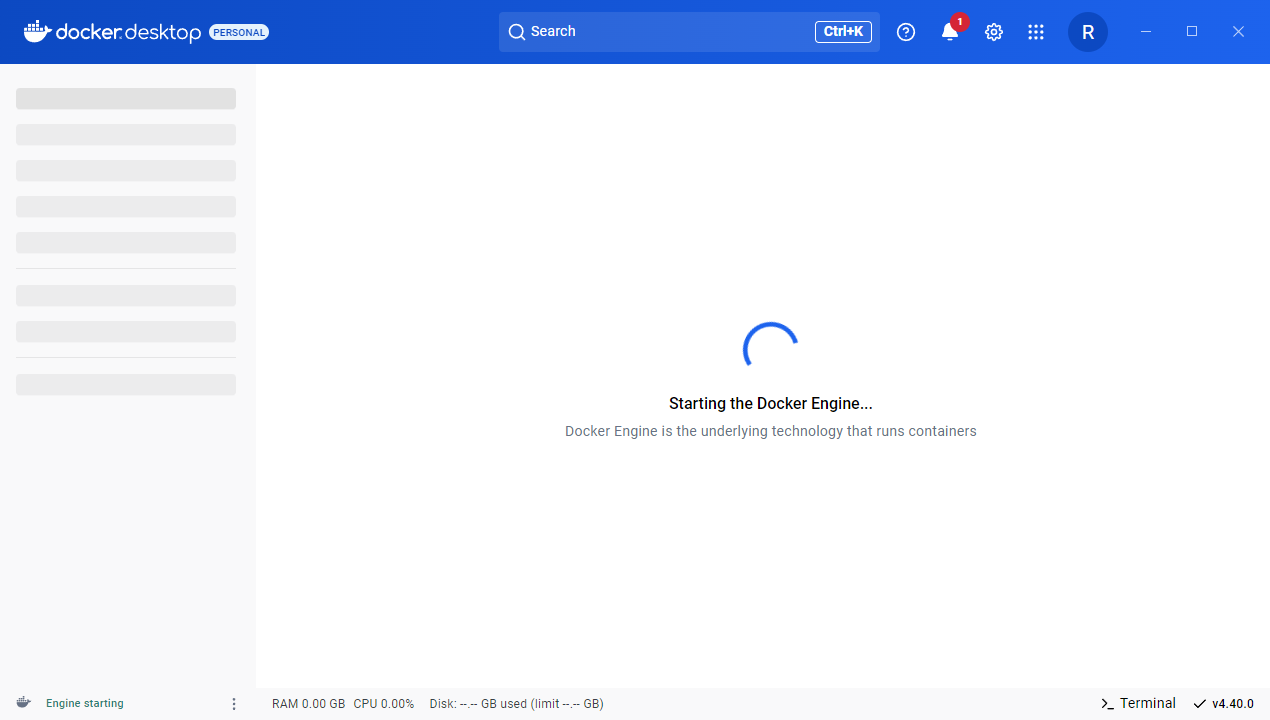Click the CPU 0.00% readout
Screen dimensions: 1270x720
coord(384,704)
